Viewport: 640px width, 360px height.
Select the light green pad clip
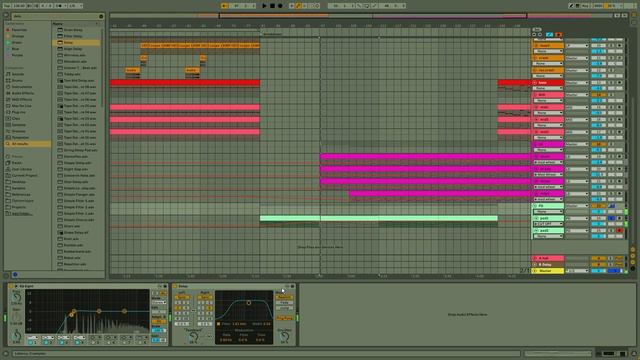pos(378,218)
